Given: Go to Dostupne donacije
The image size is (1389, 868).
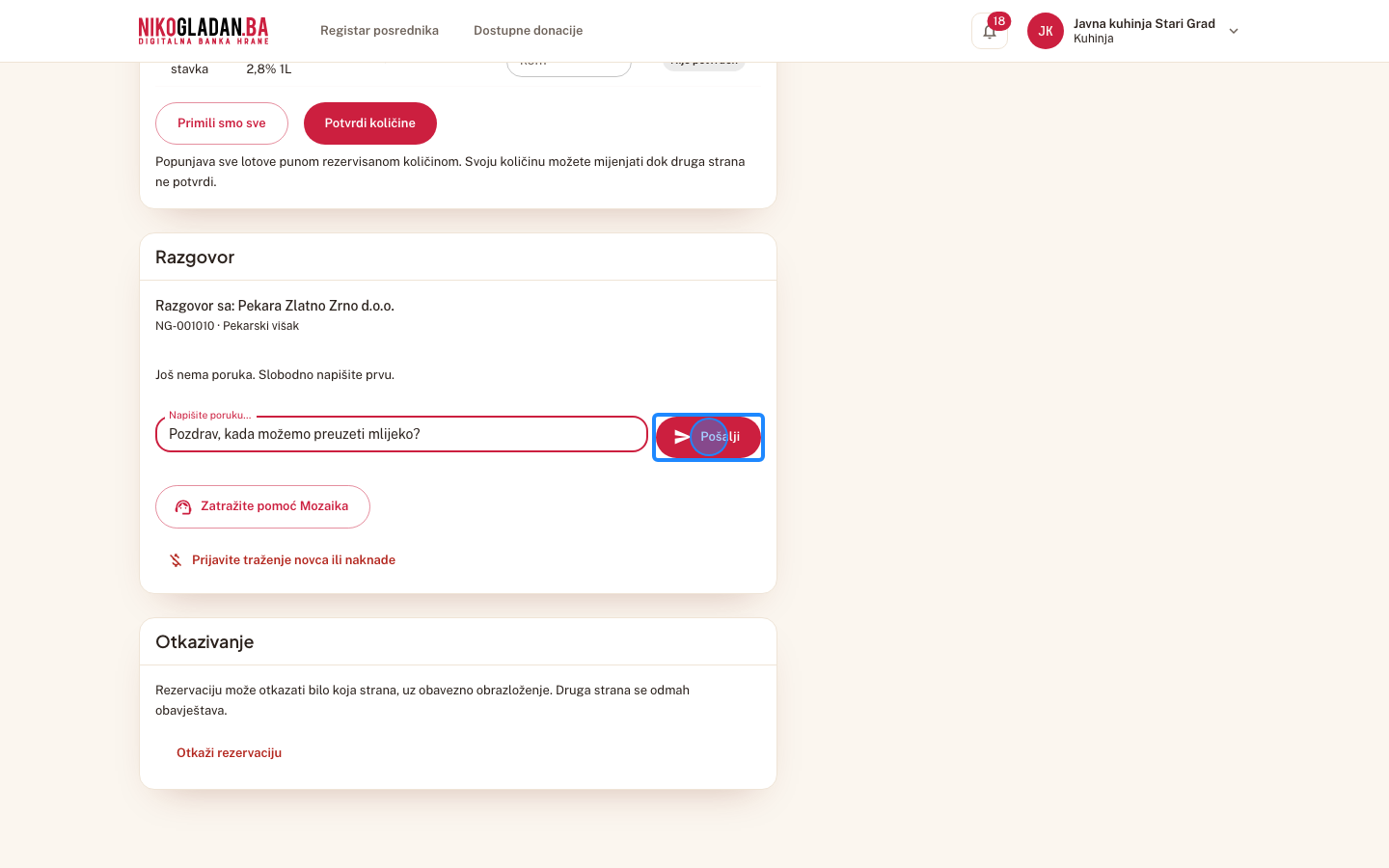Looking at the screenshot, I should [528, 31].
